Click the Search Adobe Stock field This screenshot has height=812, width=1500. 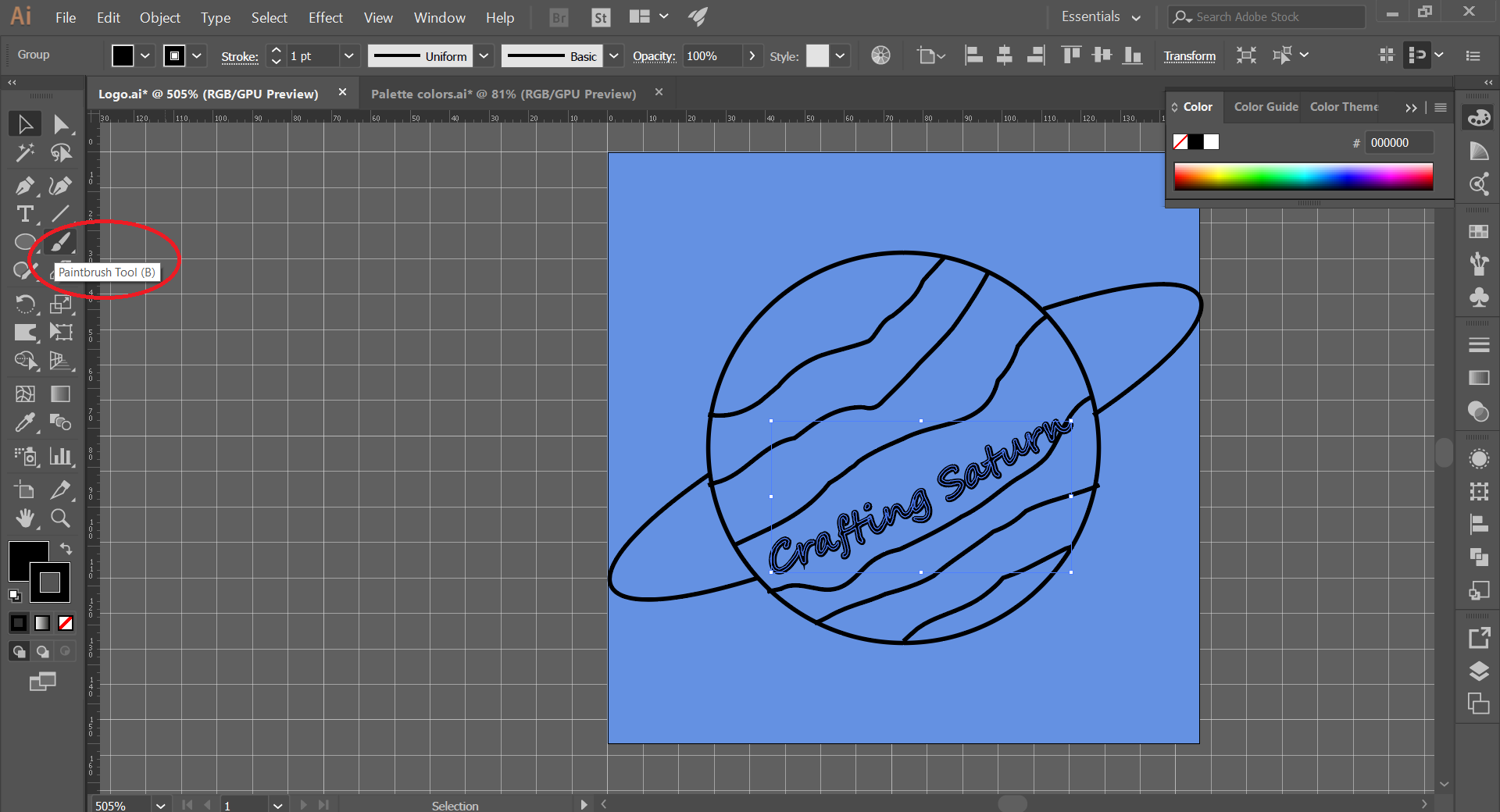point(1267,16)
